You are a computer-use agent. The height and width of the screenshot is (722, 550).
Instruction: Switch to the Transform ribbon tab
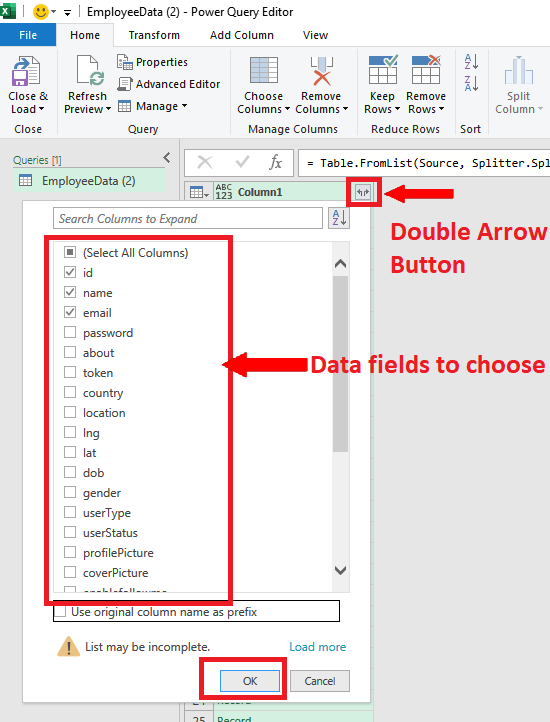click(x=154, y=35)
